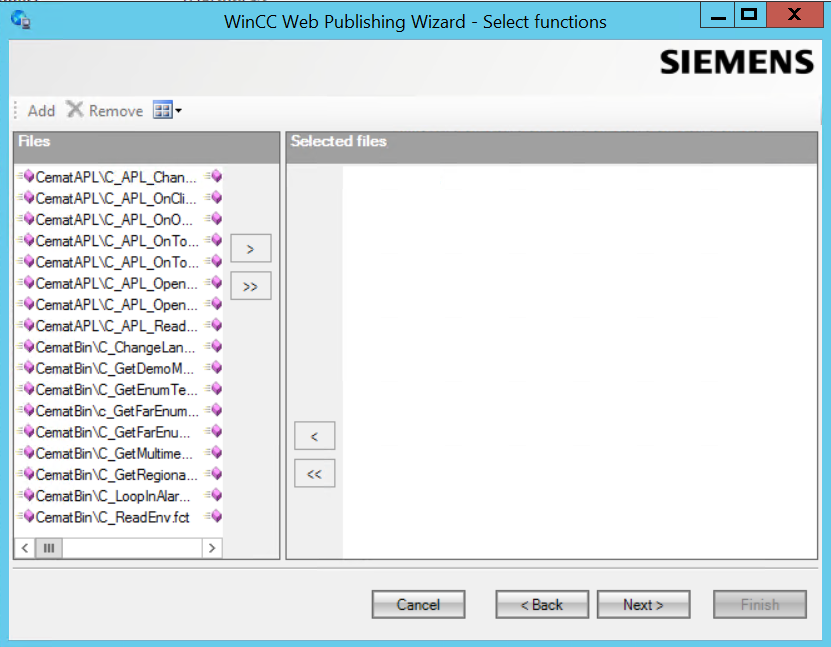
Task: Minimize the Web Publishing Wizard window
Action: tap(718, 15)
